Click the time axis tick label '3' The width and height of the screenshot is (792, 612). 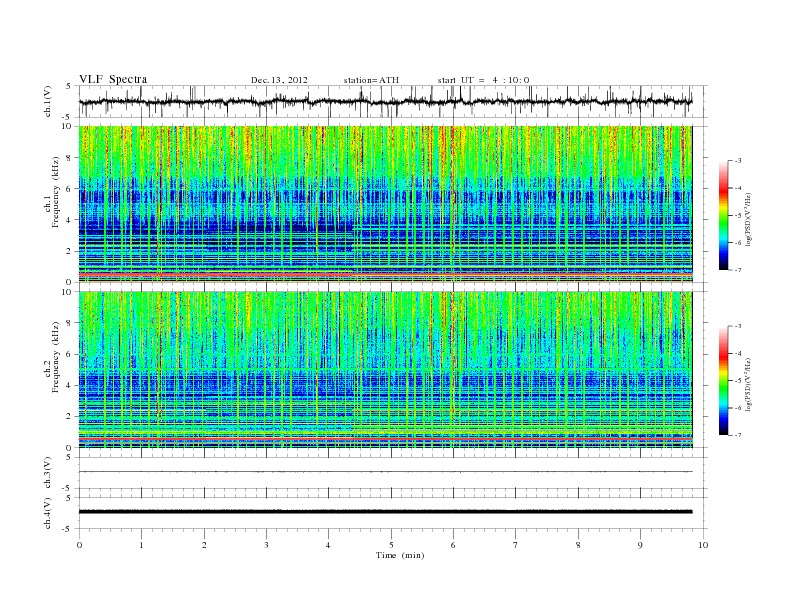pyautogui.click(x=266, y=545)
